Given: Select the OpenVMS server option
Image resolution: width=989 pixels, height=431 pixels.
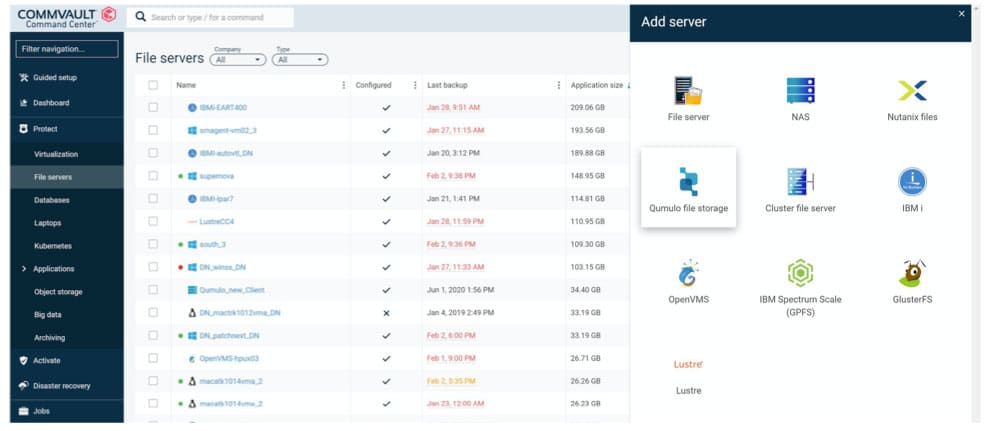Looking at the screenshot, I should [688, 281].
